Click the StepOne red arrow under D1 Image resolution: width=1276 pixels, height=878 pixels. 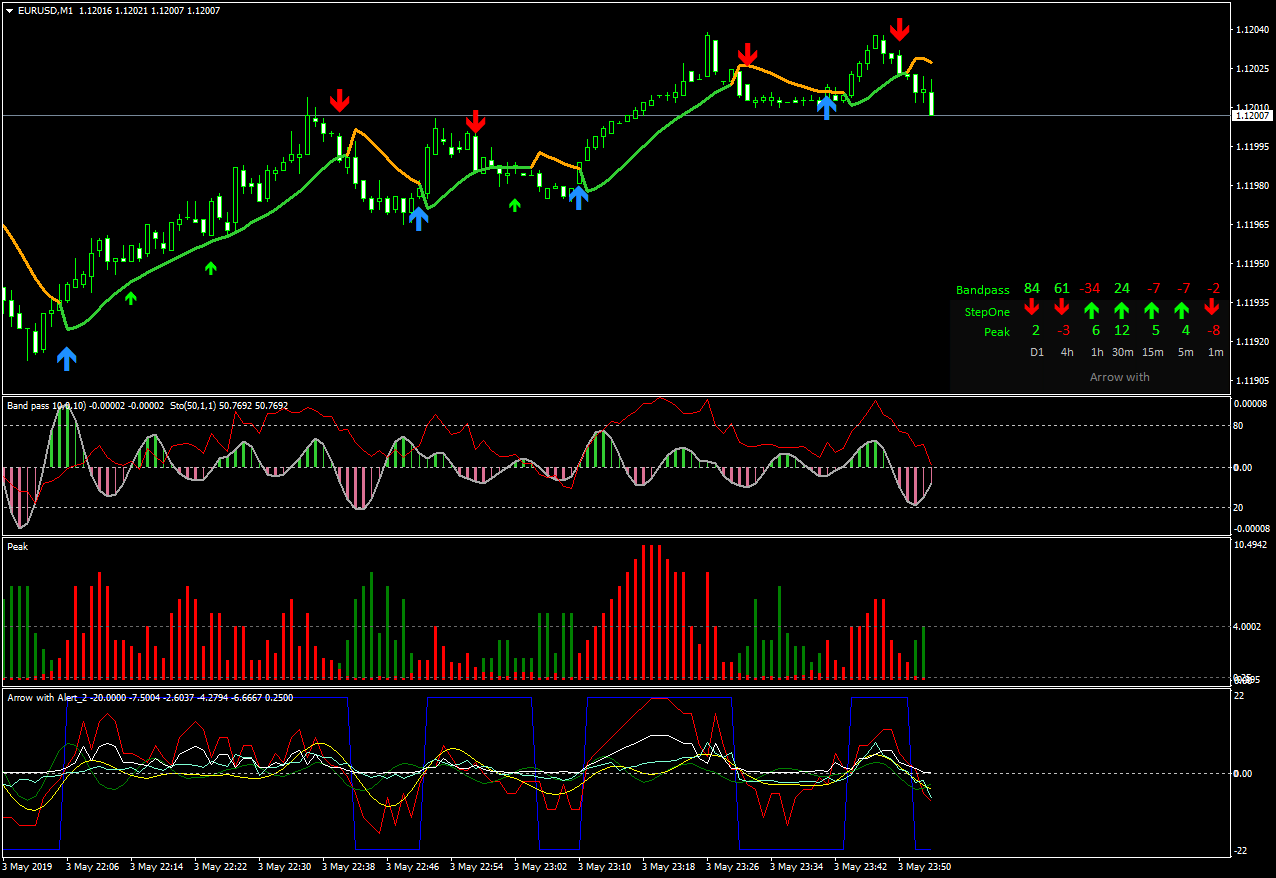[x=1032, y=309]
